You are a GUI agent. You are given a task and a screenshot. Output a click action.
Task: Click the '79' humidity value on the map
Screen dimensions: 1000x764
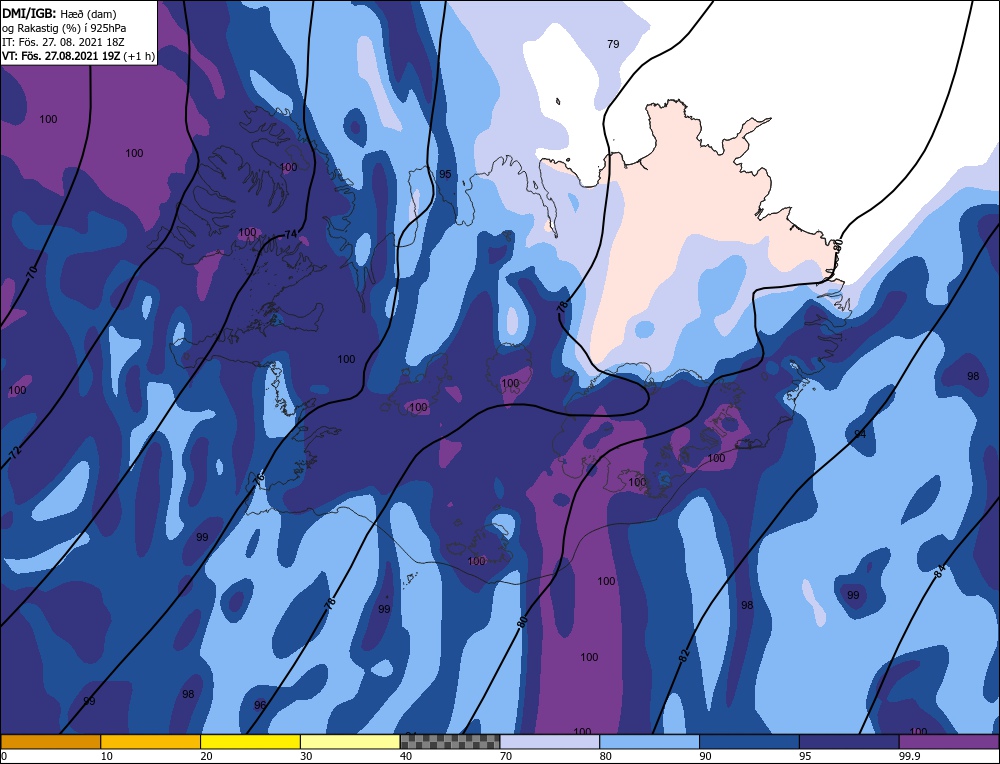(x=613, y=44)
